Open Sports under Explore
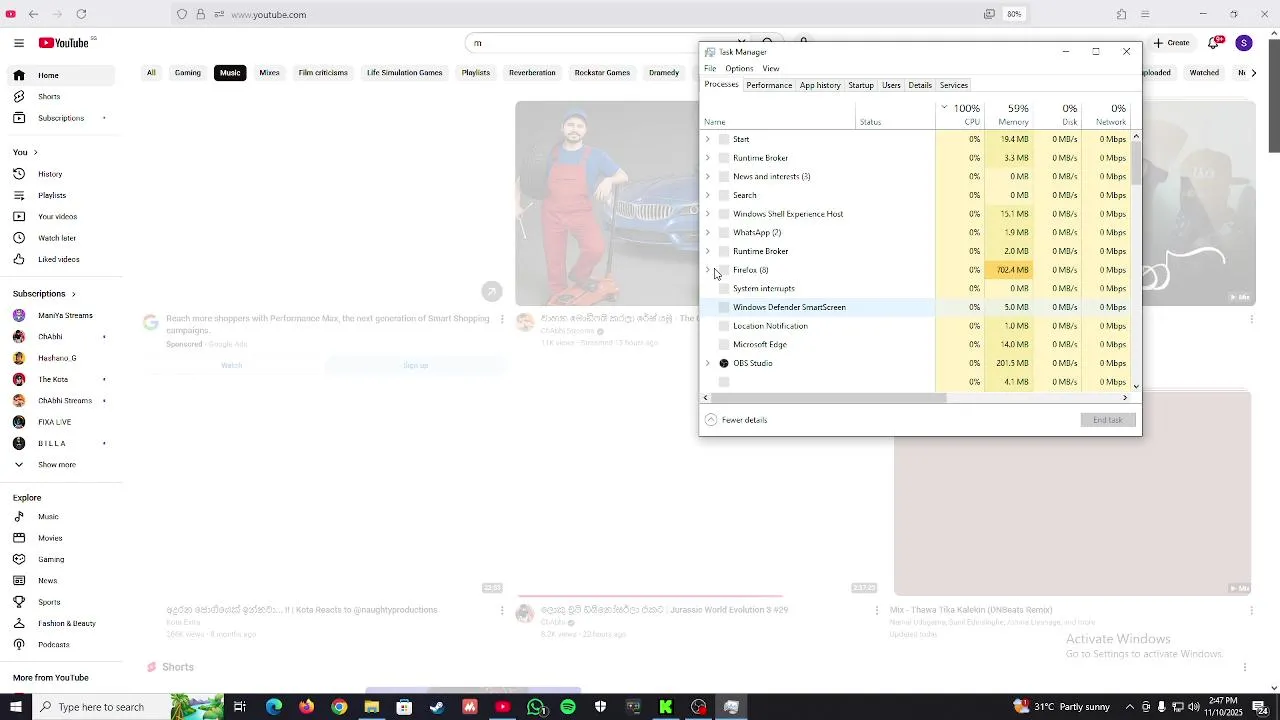Screen dimensions: 1280x720 (60, 602)
